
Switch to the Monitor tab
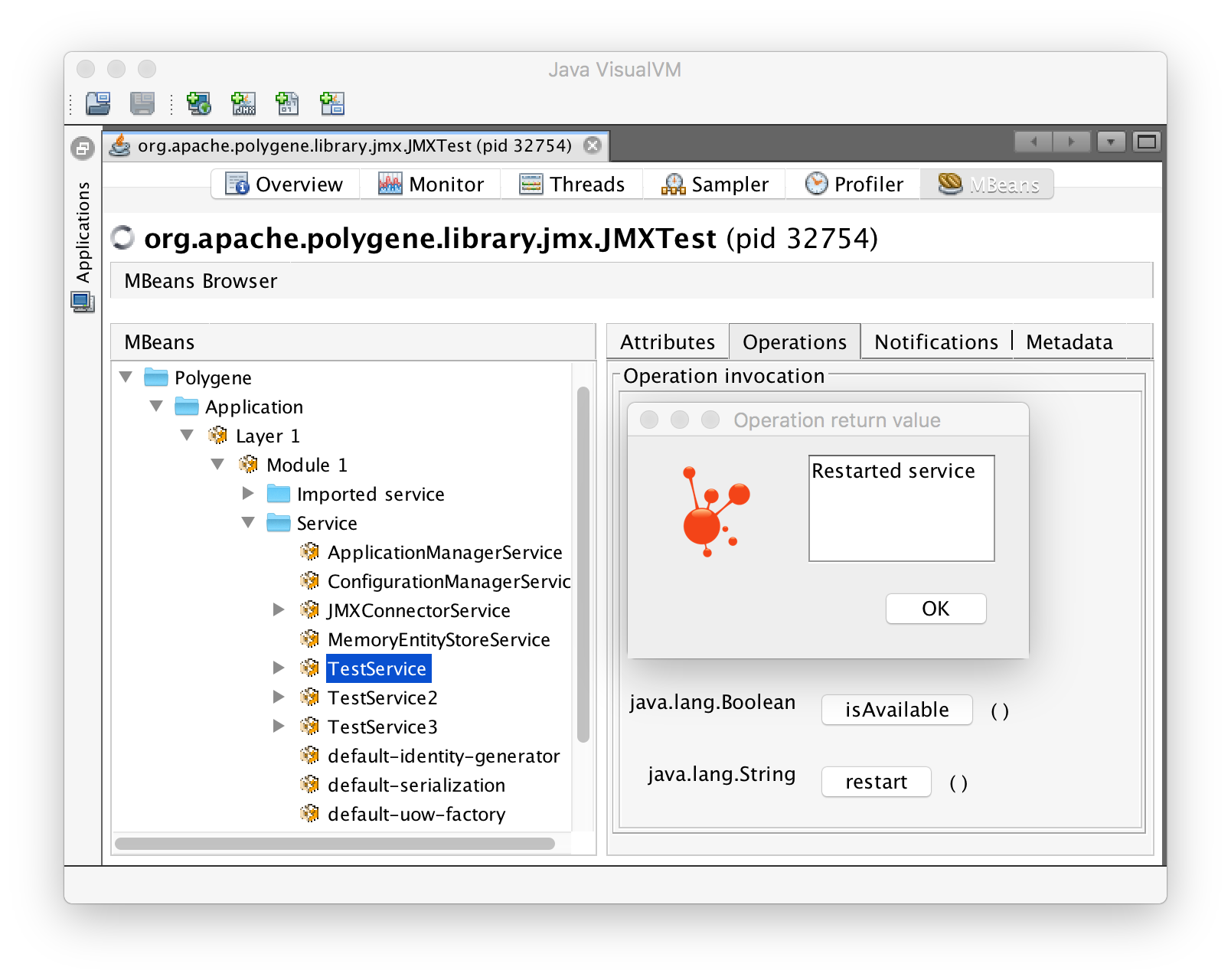(431, 185)
